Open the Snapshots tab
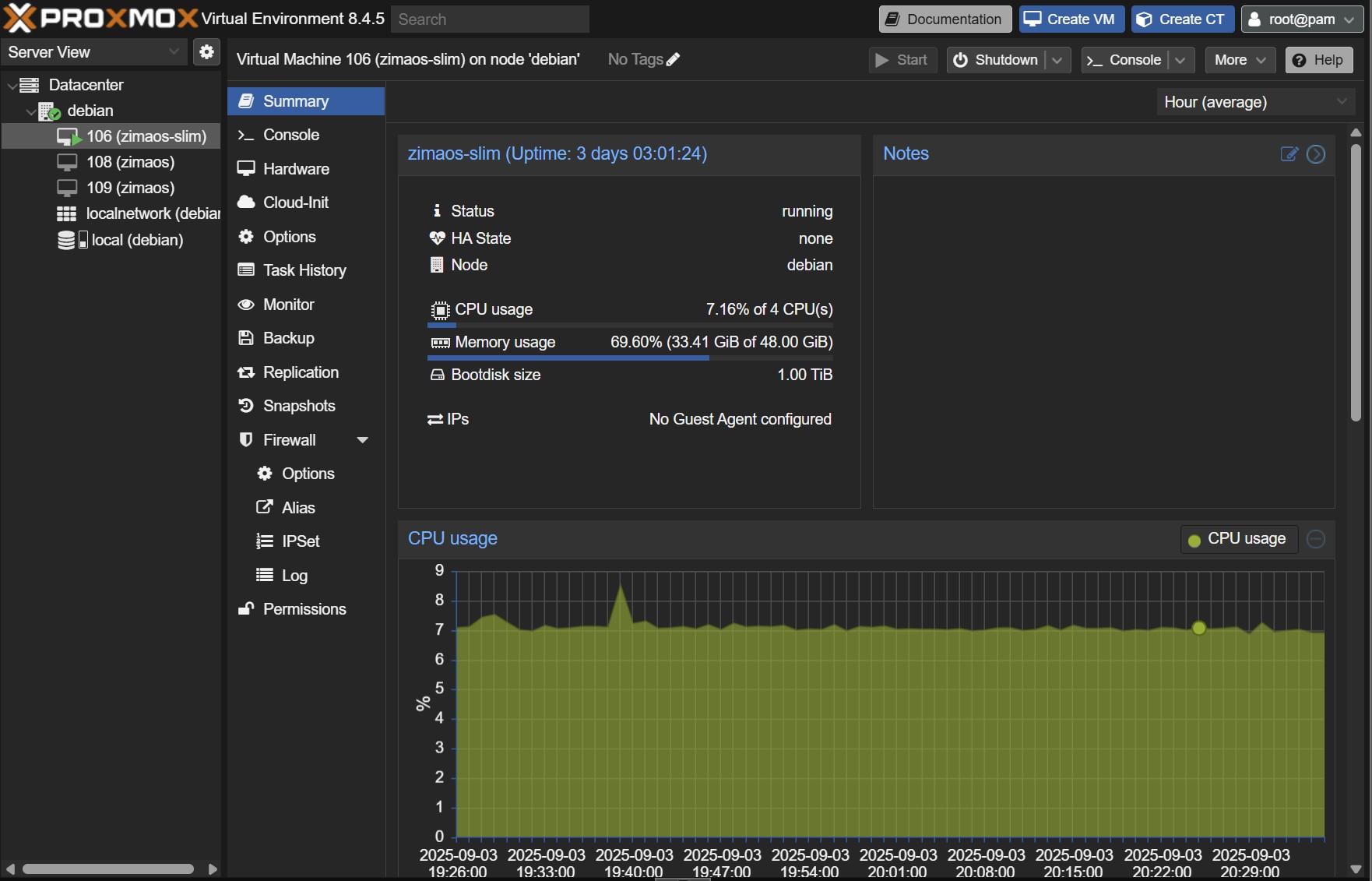Image resolution: width=1372 pixels, height=881 pixels. coord(299,406)
